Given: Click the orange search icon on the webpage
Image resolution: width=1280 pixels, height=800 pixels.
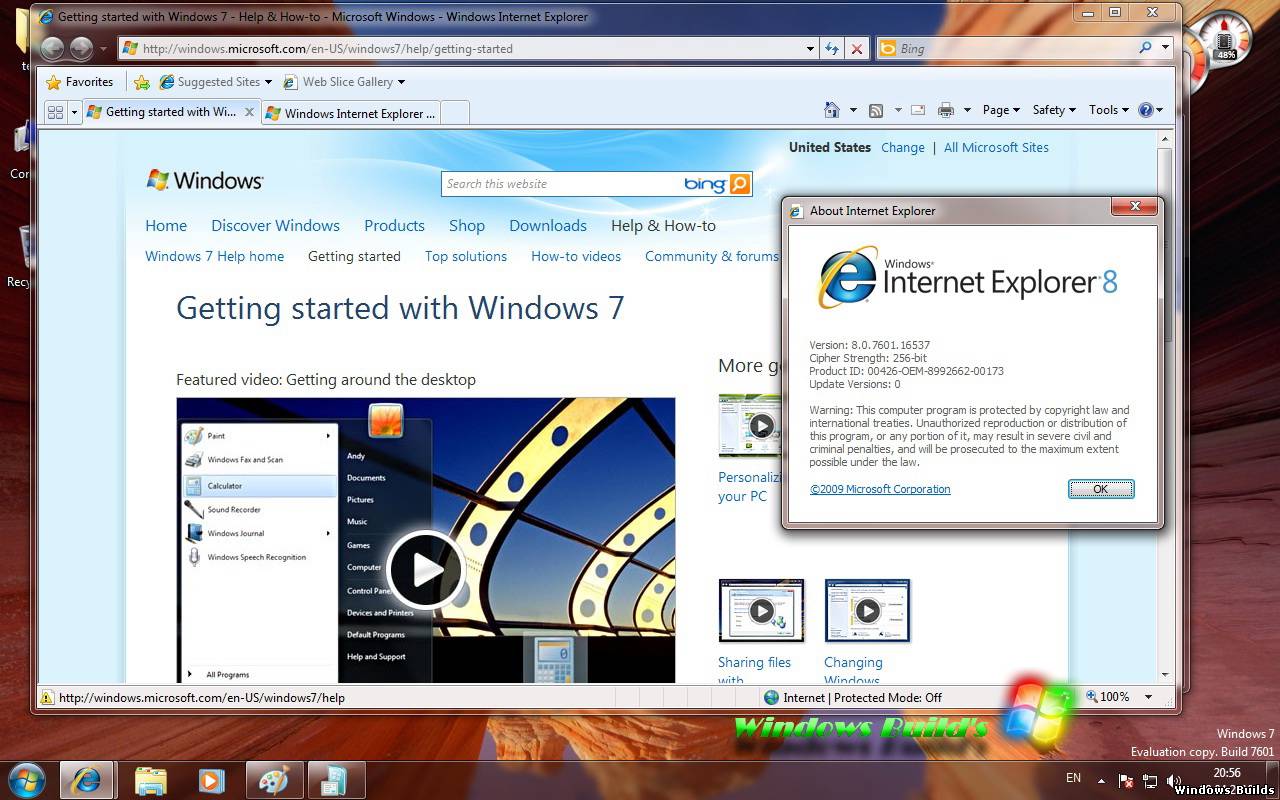Looking at the screenshot, I should tap(740, 183).
